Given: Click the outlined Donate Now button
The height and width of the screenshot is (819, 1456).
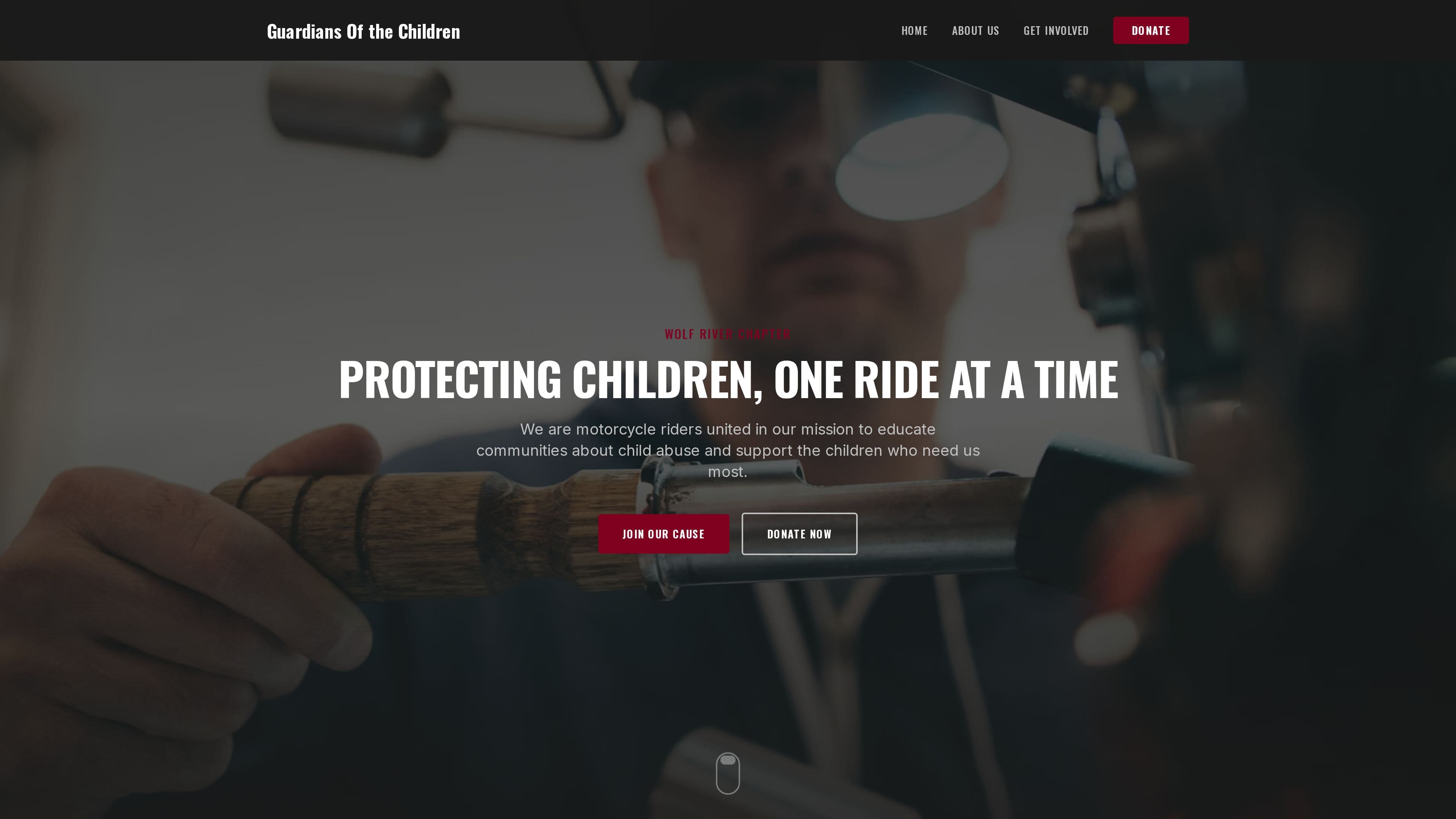Looking at the screenshot, I should tap(799, 534).
